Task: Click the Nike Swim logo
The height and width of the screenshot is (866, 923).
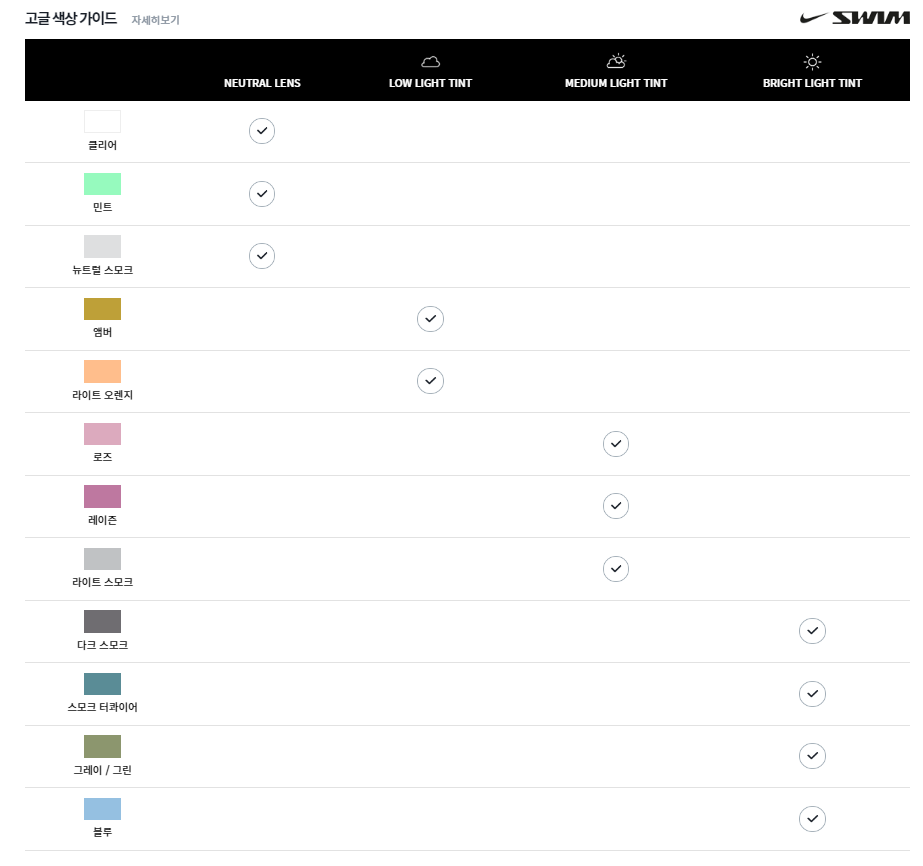Action: pos(855,18)
